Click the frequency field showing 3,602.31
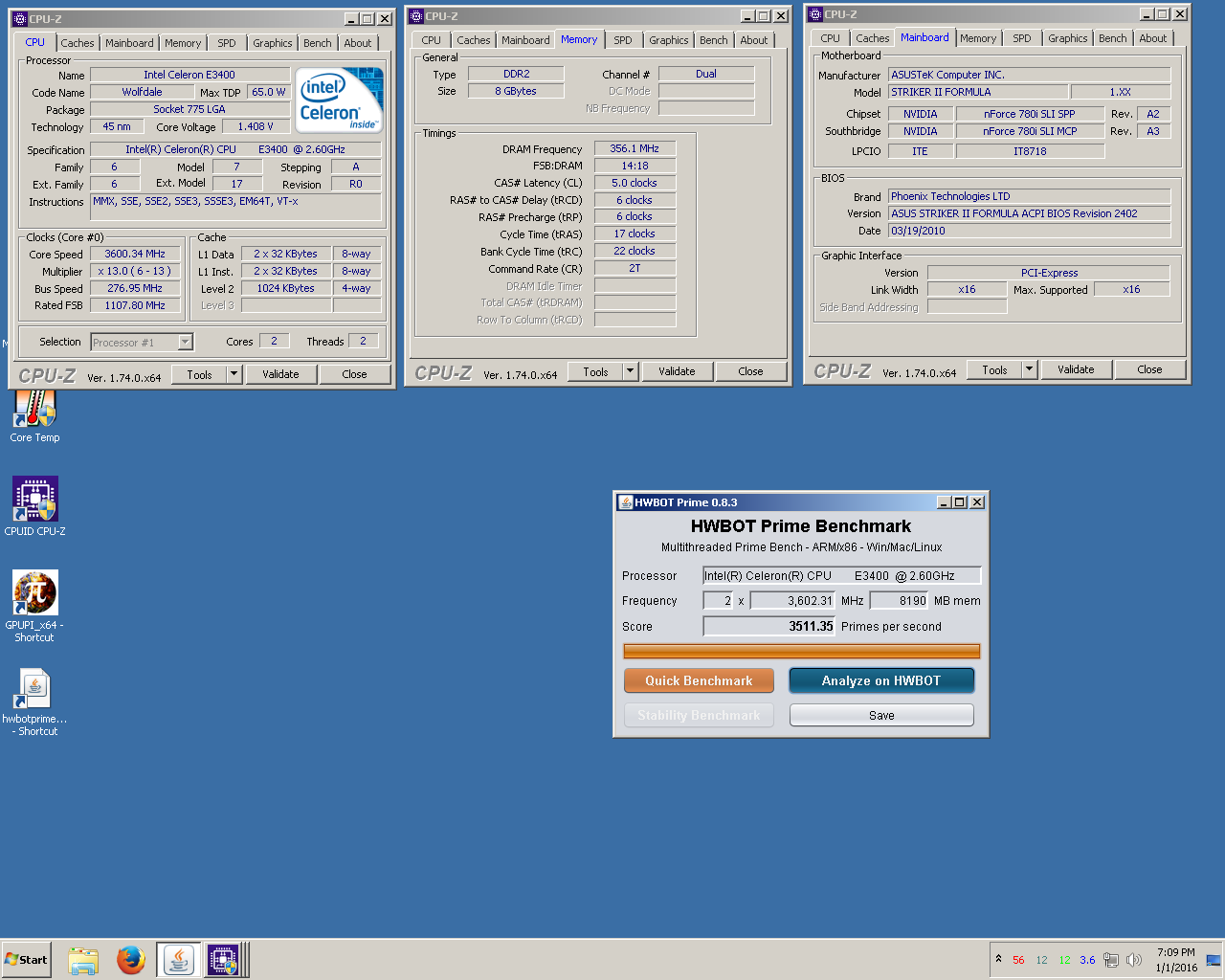This screenshot has height=980, width=1225. click(x=793, y=601)
